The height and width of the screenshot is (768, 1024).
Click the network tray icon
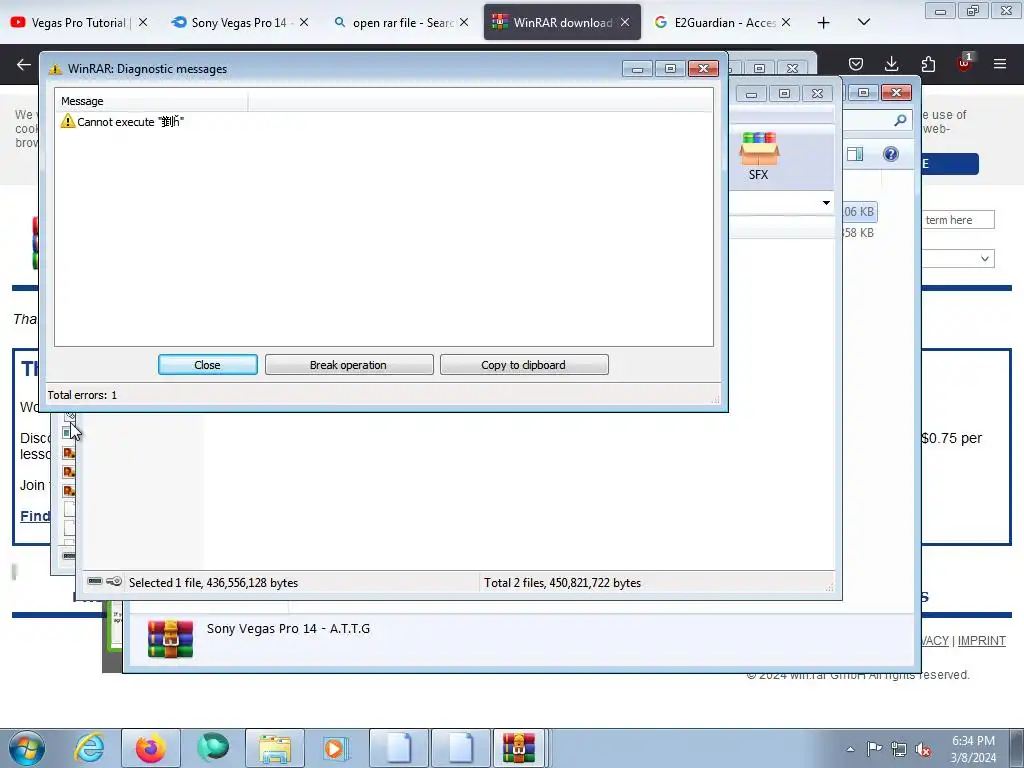point(899,749)
